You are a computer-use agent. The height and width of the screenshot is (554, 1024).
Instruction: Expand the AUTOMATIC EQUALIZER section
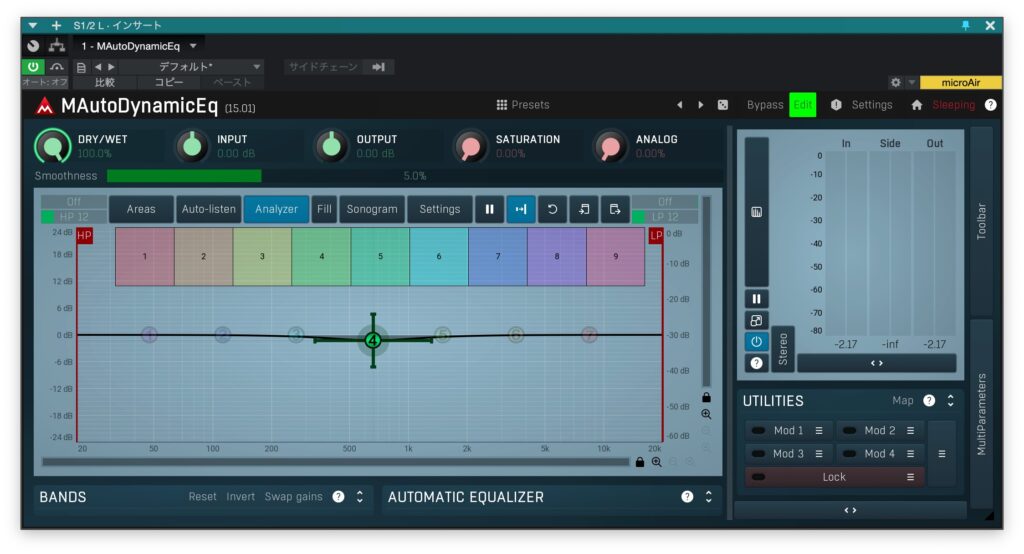pos(708,497)
